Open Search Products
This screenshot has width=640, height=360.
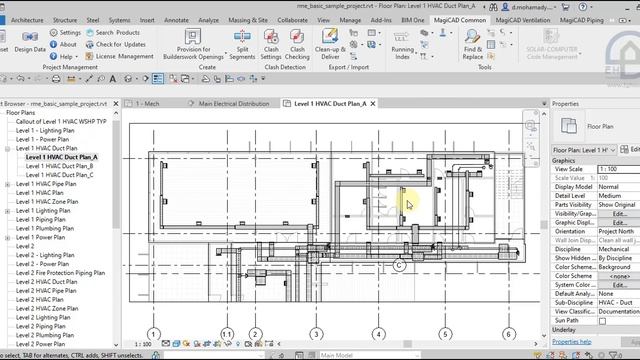113,32
